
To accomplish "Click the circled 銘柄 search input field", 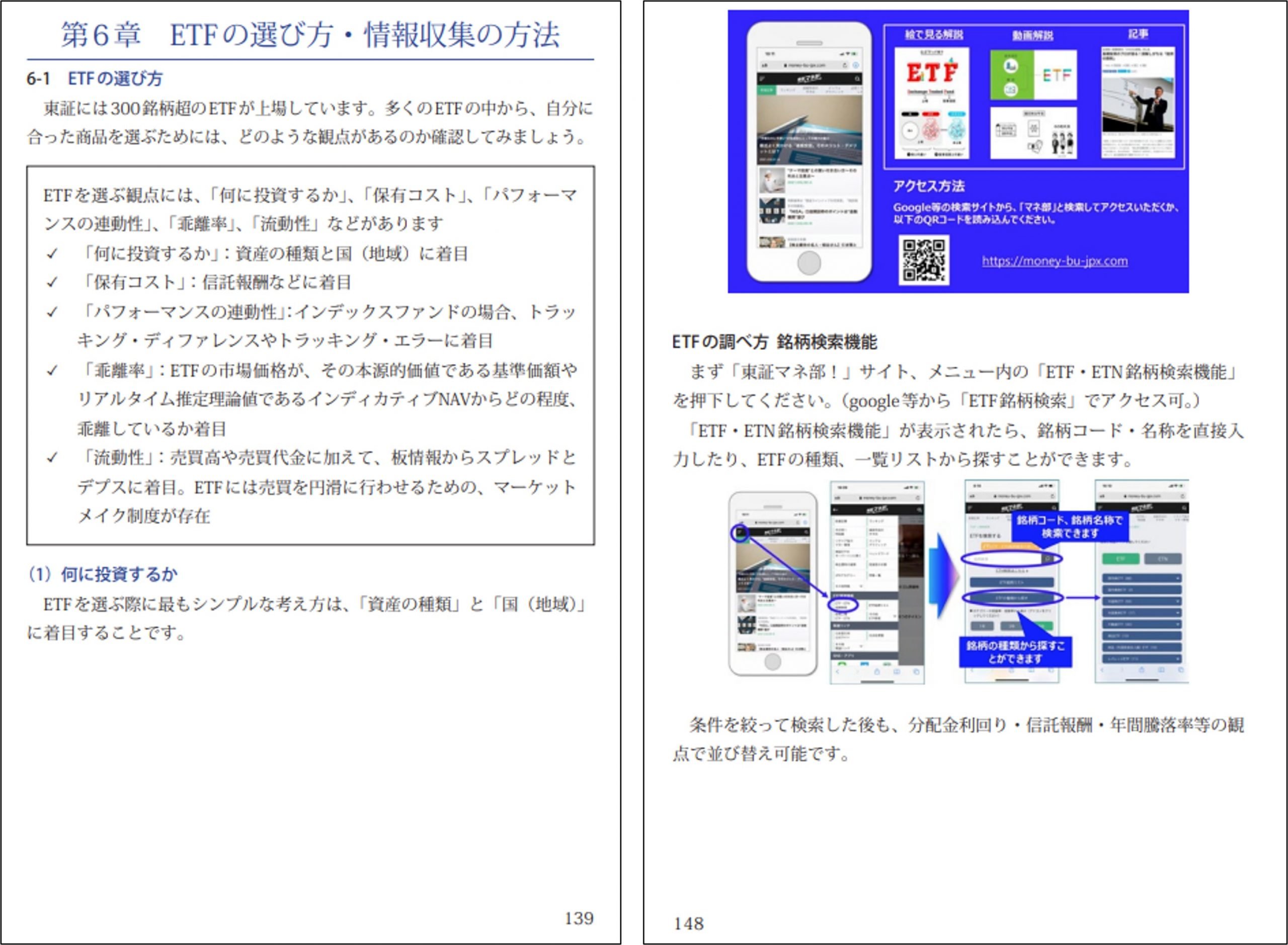I will (1011, 558).
